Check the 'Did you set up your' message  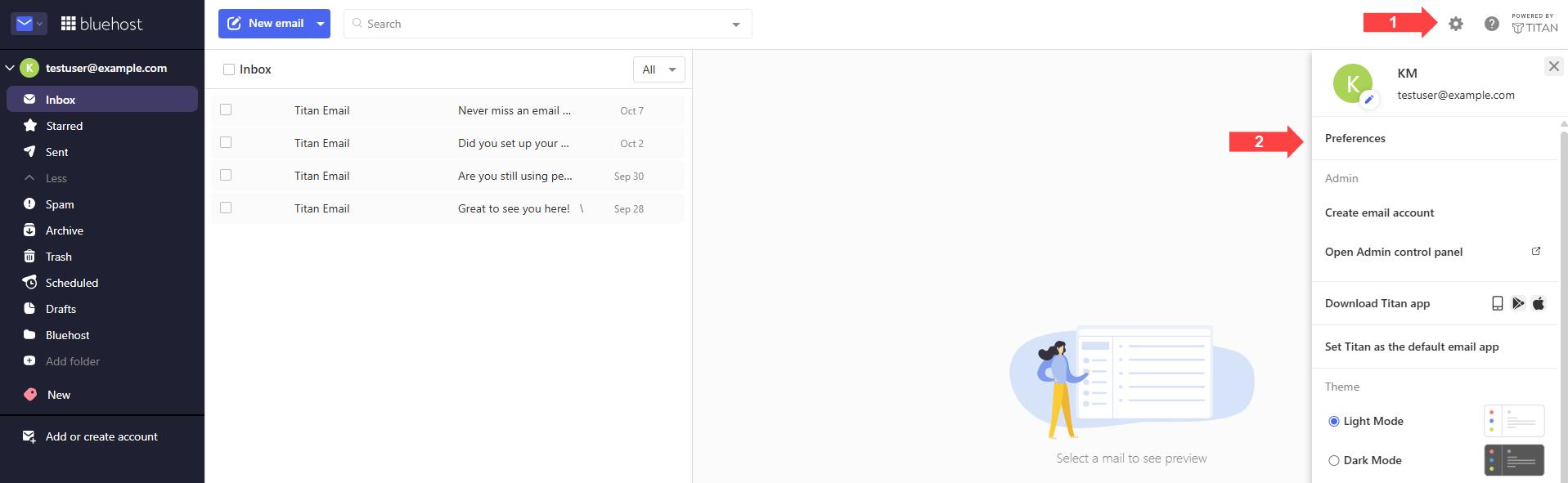pyautogui.click(x=226, y=142)
